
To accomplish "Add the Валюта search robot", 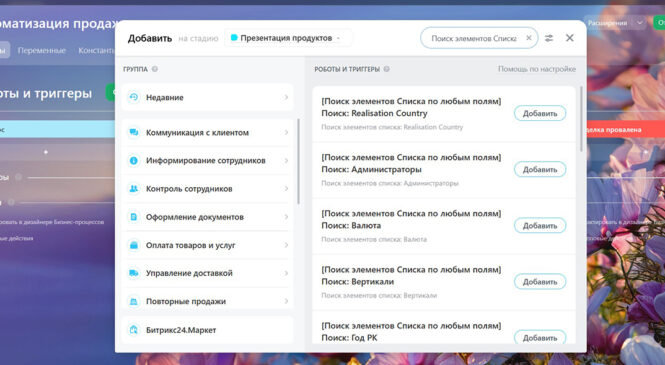I will coord(540,226).
